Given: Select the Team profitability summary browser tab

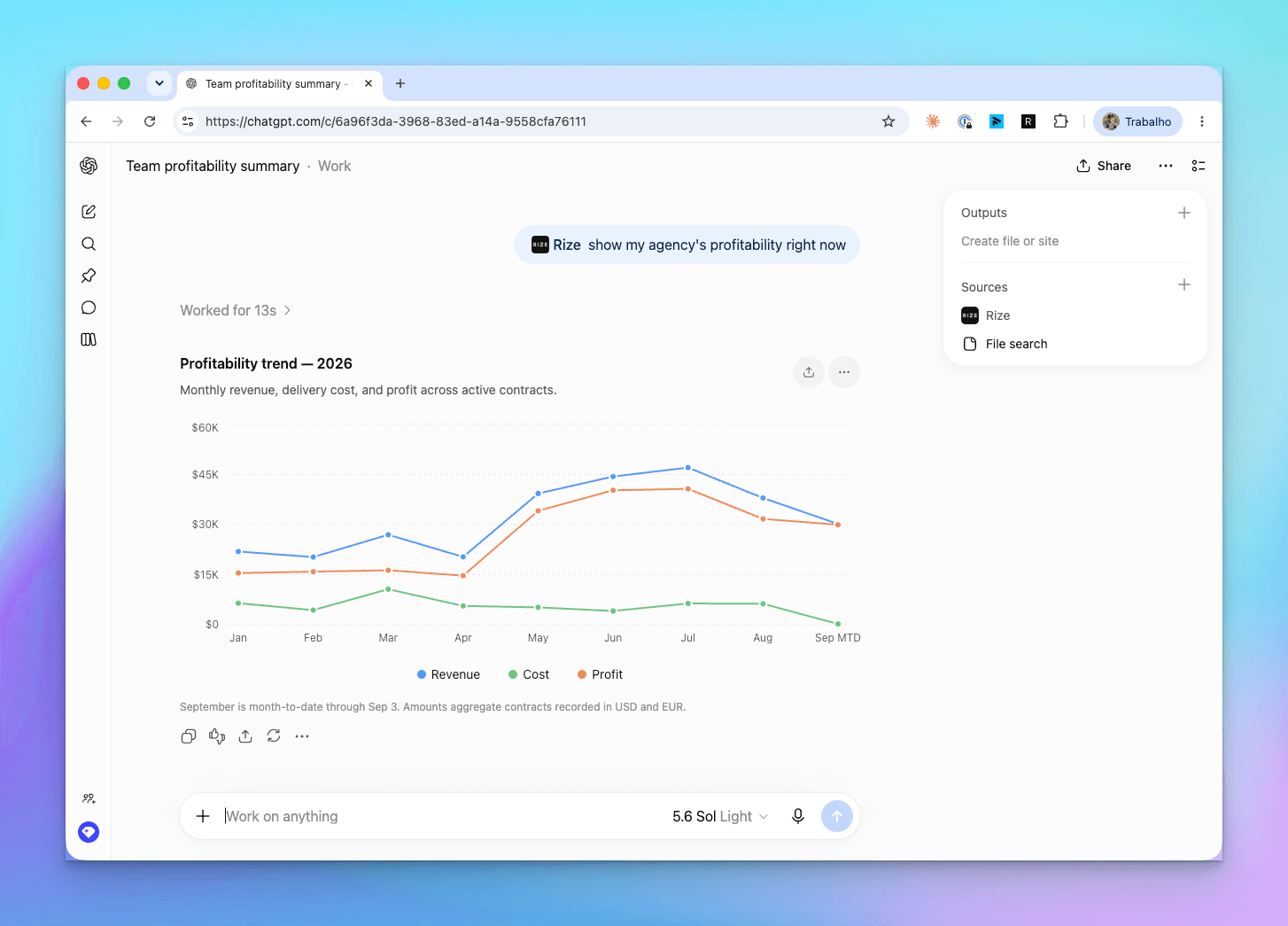Looking at the screenshot, I should coord(279,84).
